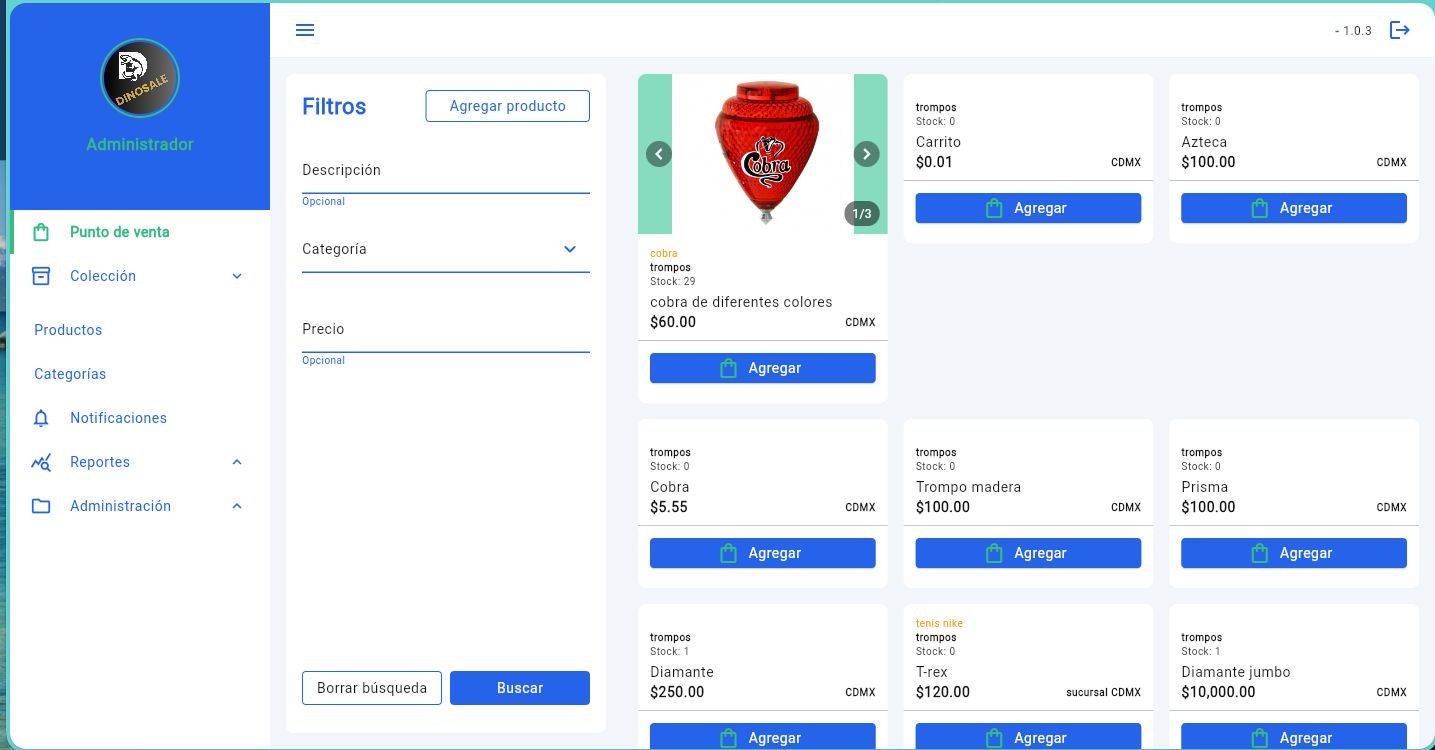This screenshot has height=750, width=1435.
Task: Click the price $0.01 on Carrito
Action: click(934, 162)
